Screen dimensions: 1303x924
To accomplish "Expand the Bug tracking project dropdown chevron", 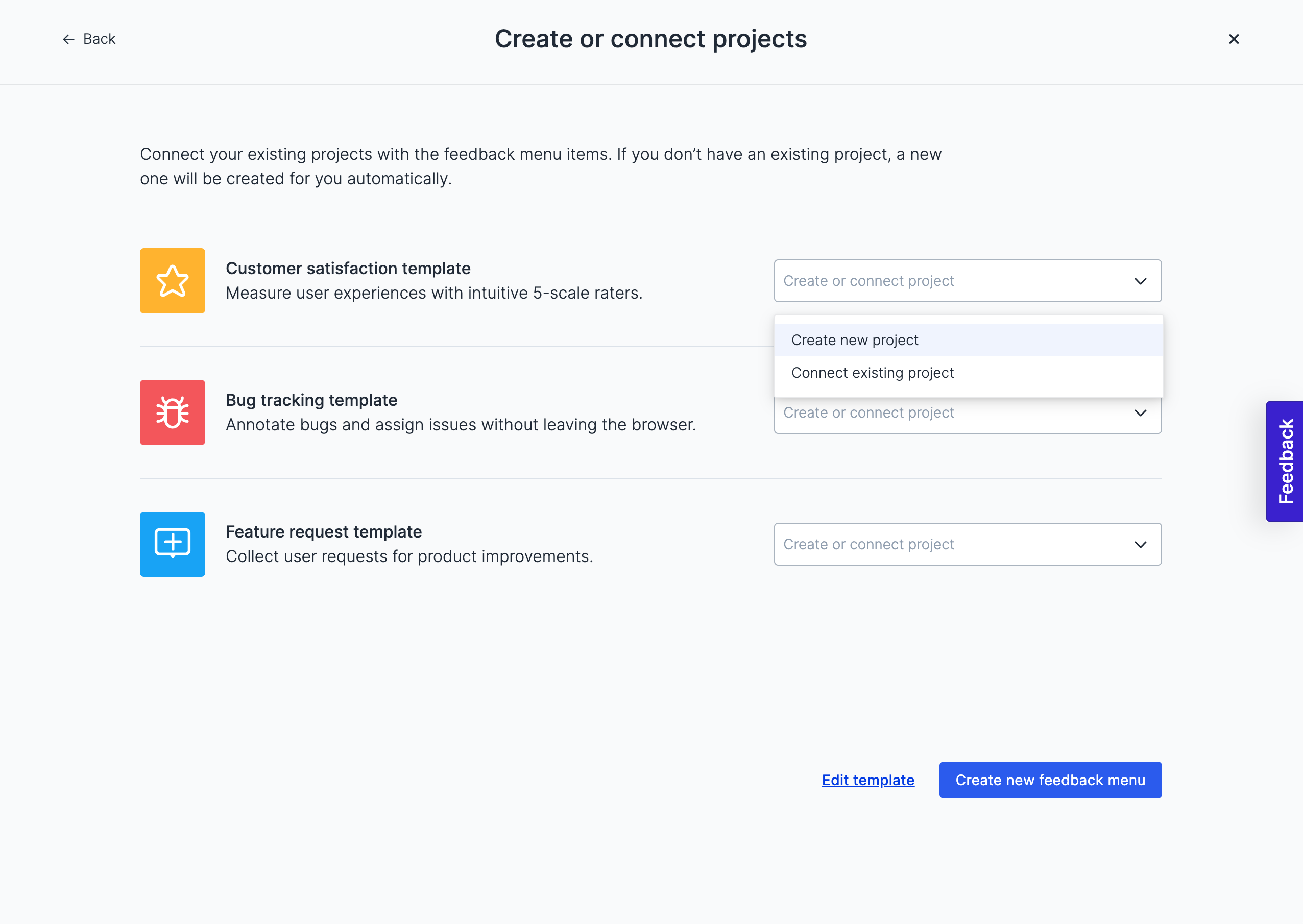I will coord(1140,413).
